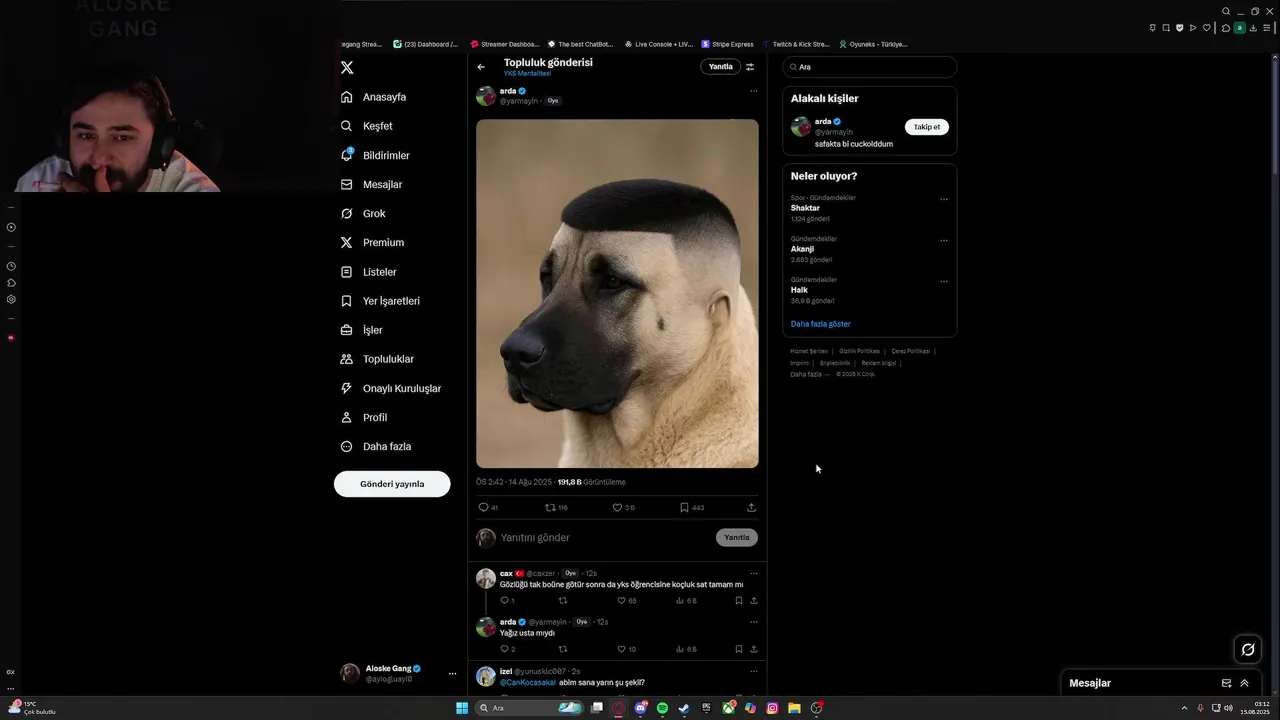The height and width of the screenshot is (720, 1280).
Task: Open the Shaktar trending topic
Action: point(806,208)
